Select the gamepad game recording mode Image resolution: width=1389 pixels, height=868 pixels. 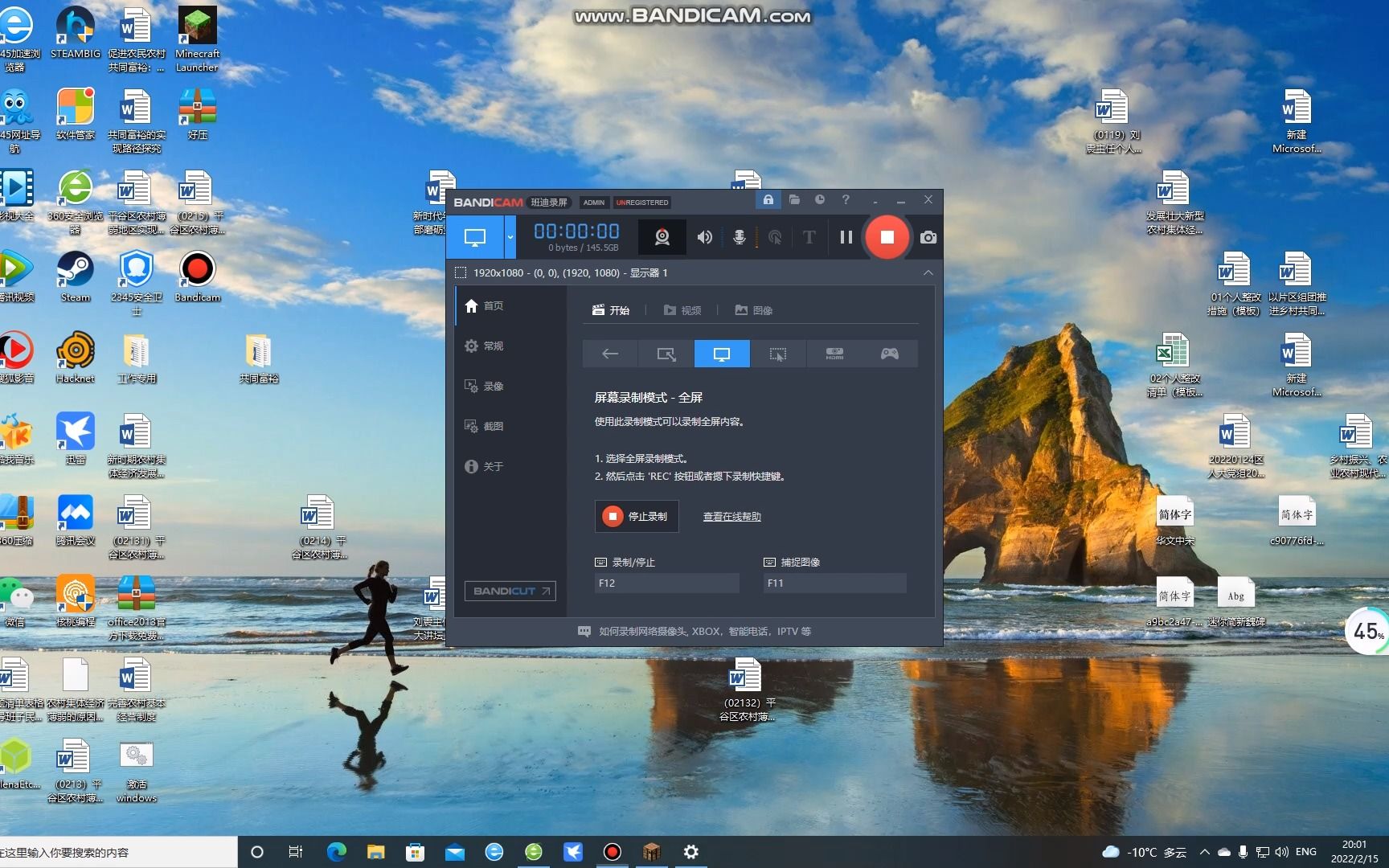pyautogui.click(x=890, y=354)
